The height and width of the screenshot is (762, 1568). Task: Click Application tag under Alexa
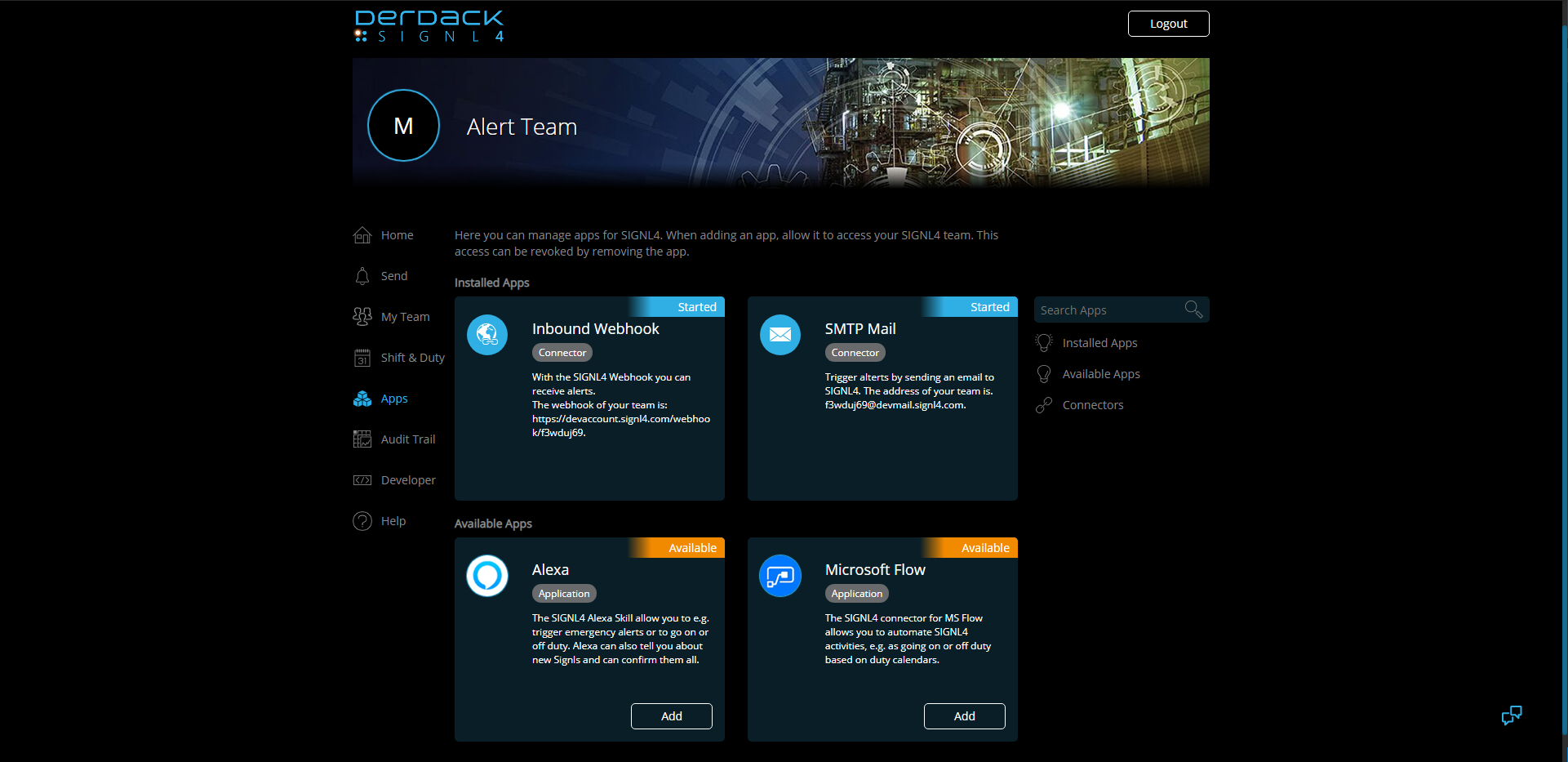[x=564, y=594]
